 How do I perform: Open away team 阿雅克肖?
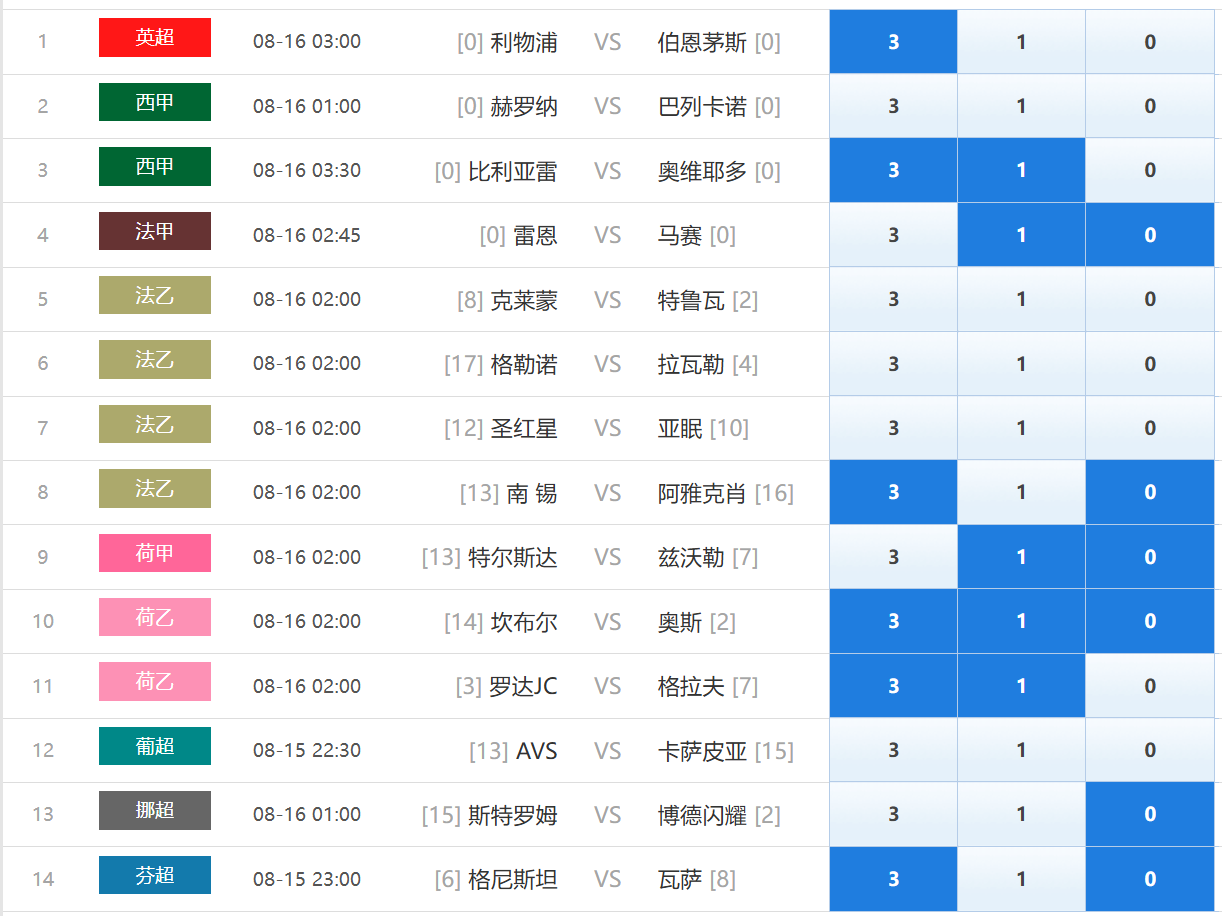click(702, 492)
